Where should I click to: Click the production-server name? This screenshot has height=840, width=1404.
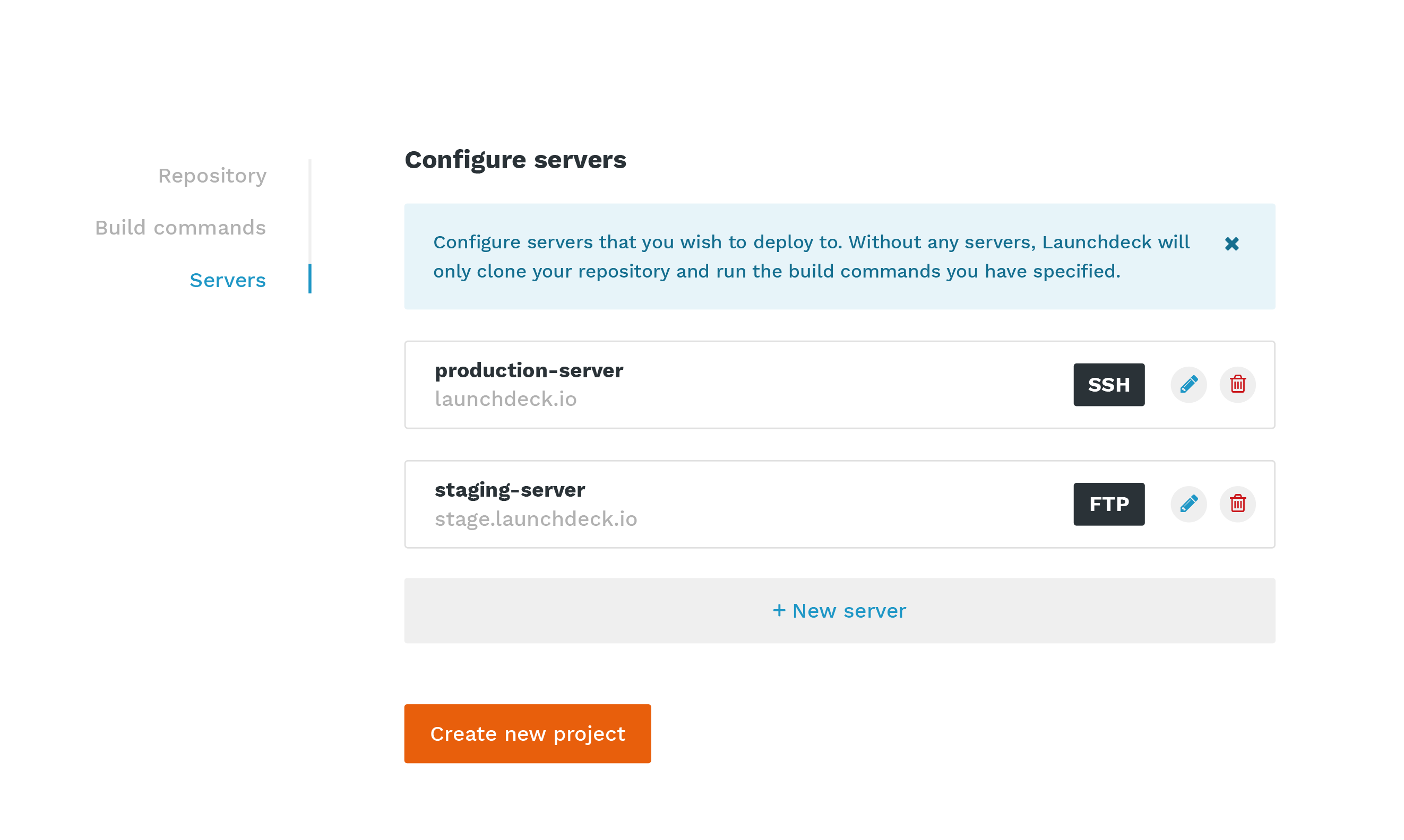[x=528, y=370]
